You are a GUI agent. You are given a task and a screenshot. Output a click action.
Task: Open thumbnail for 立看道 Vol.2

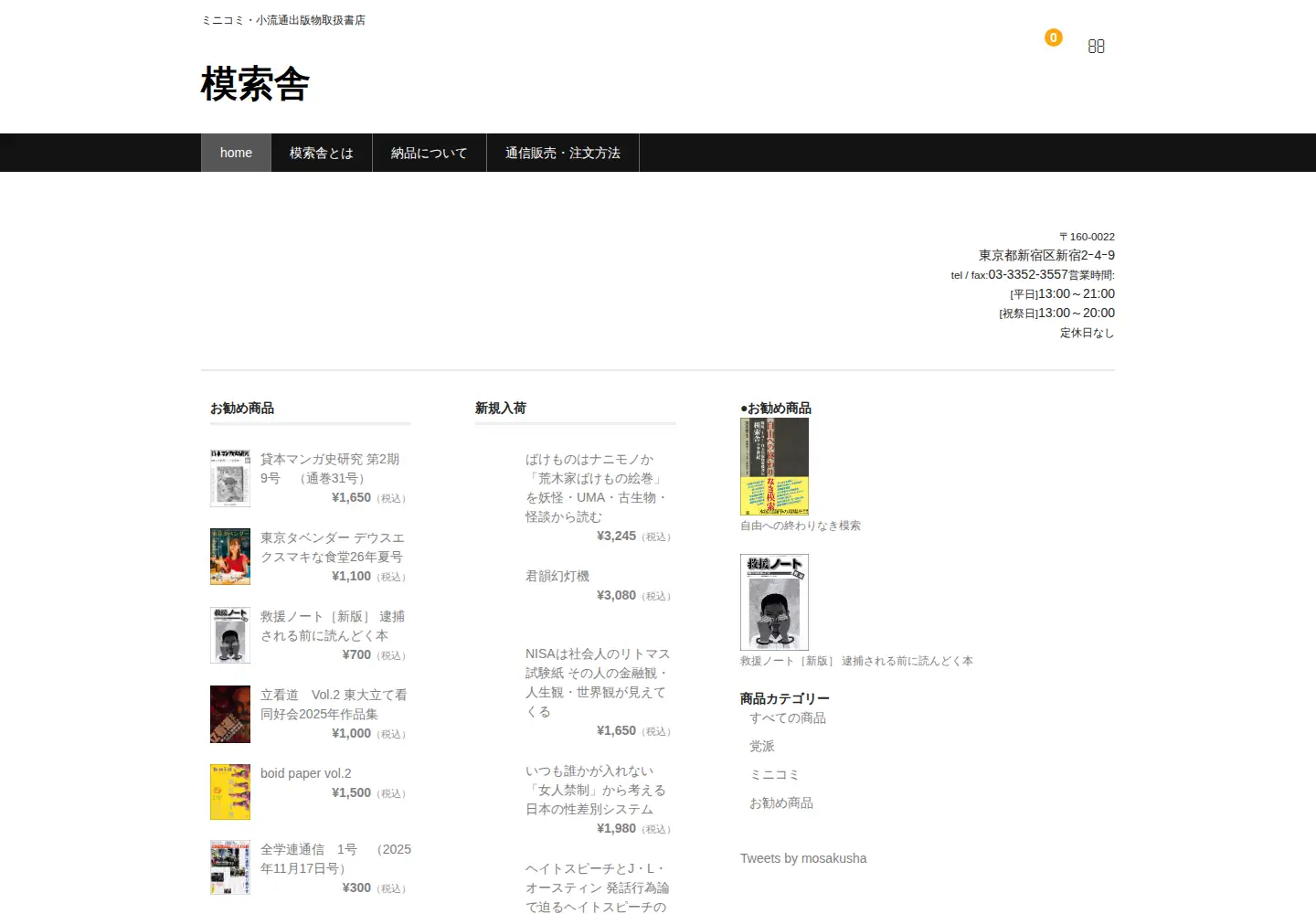(230, 714)
